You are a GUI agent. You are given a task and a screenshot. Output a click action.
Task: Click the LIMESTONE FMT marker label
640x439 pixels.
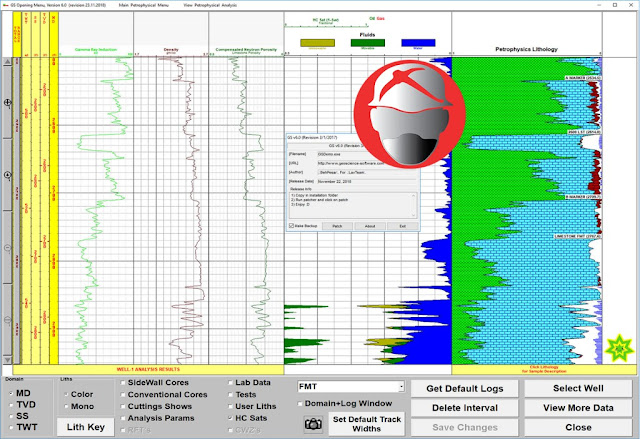577,237
